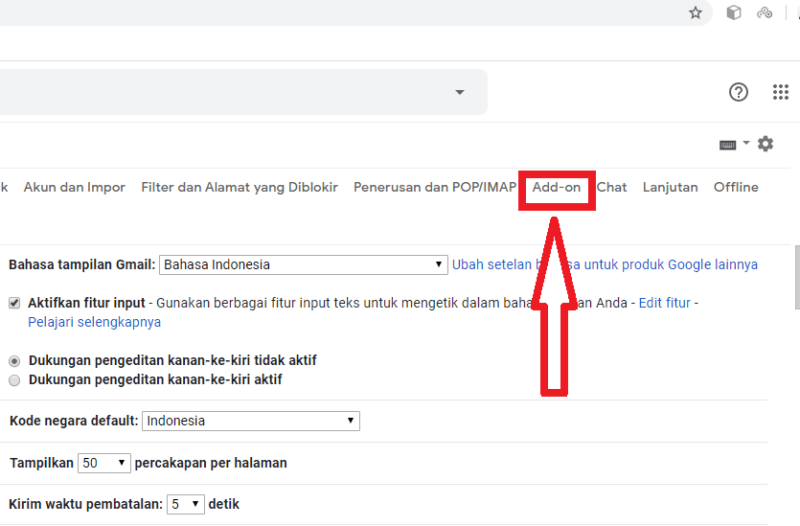Viewport: 800px width, 526px height.
Task: Click the 'Kode negara default:' label
Action: pyautogui.click(x=74, y=421)
